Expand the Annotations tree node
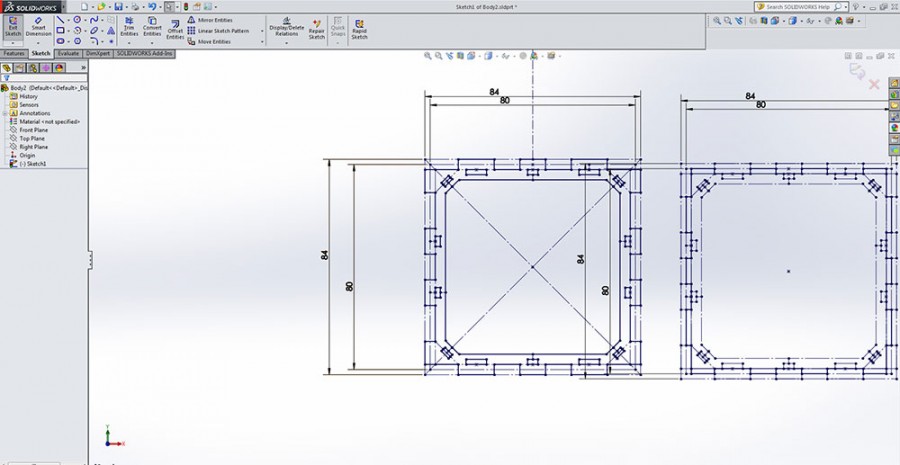The image size is (900, 465). [5, 113]
